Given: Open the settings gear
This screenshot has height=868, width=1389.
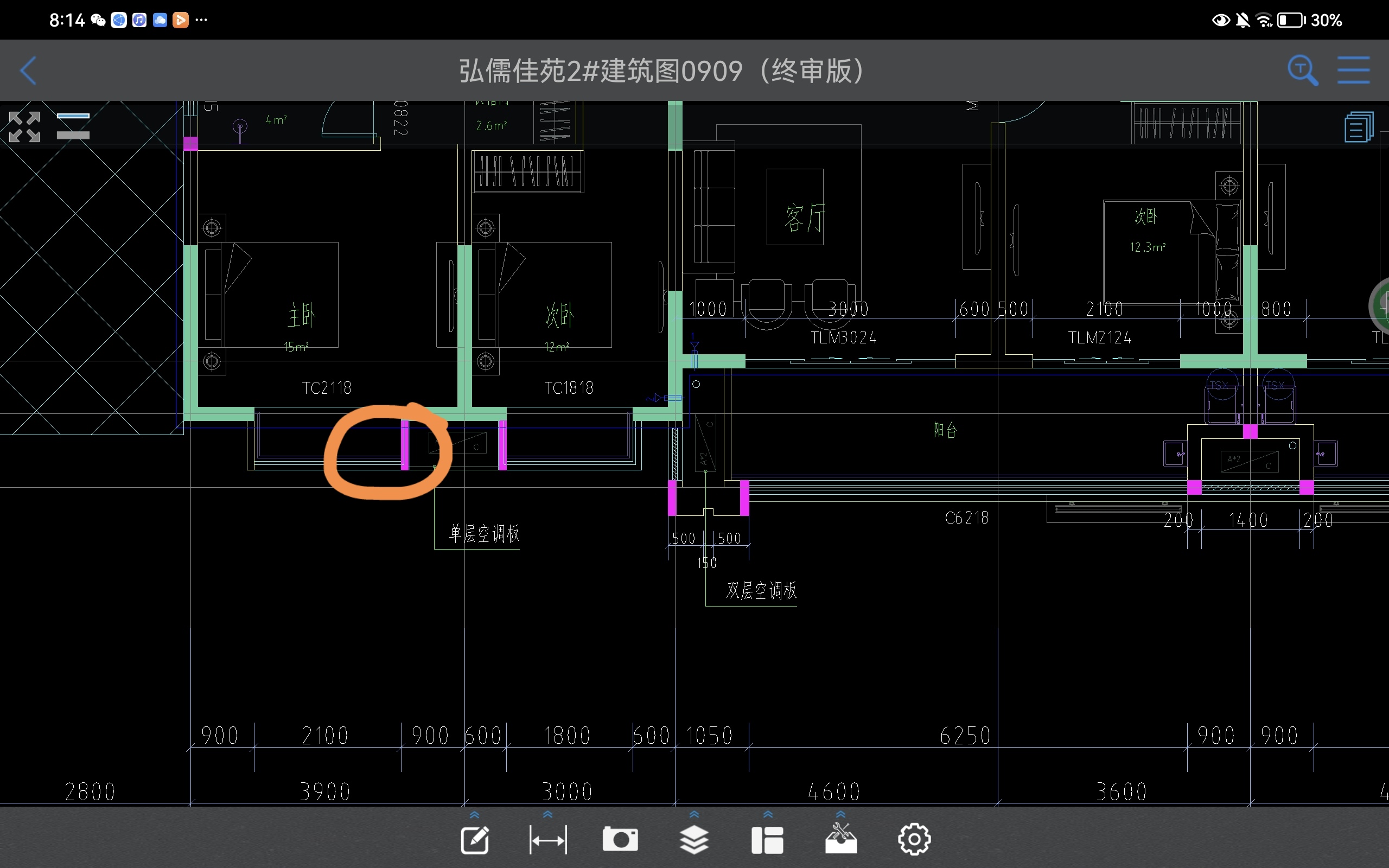Looking at the screenshot, I should pos(914,840).
